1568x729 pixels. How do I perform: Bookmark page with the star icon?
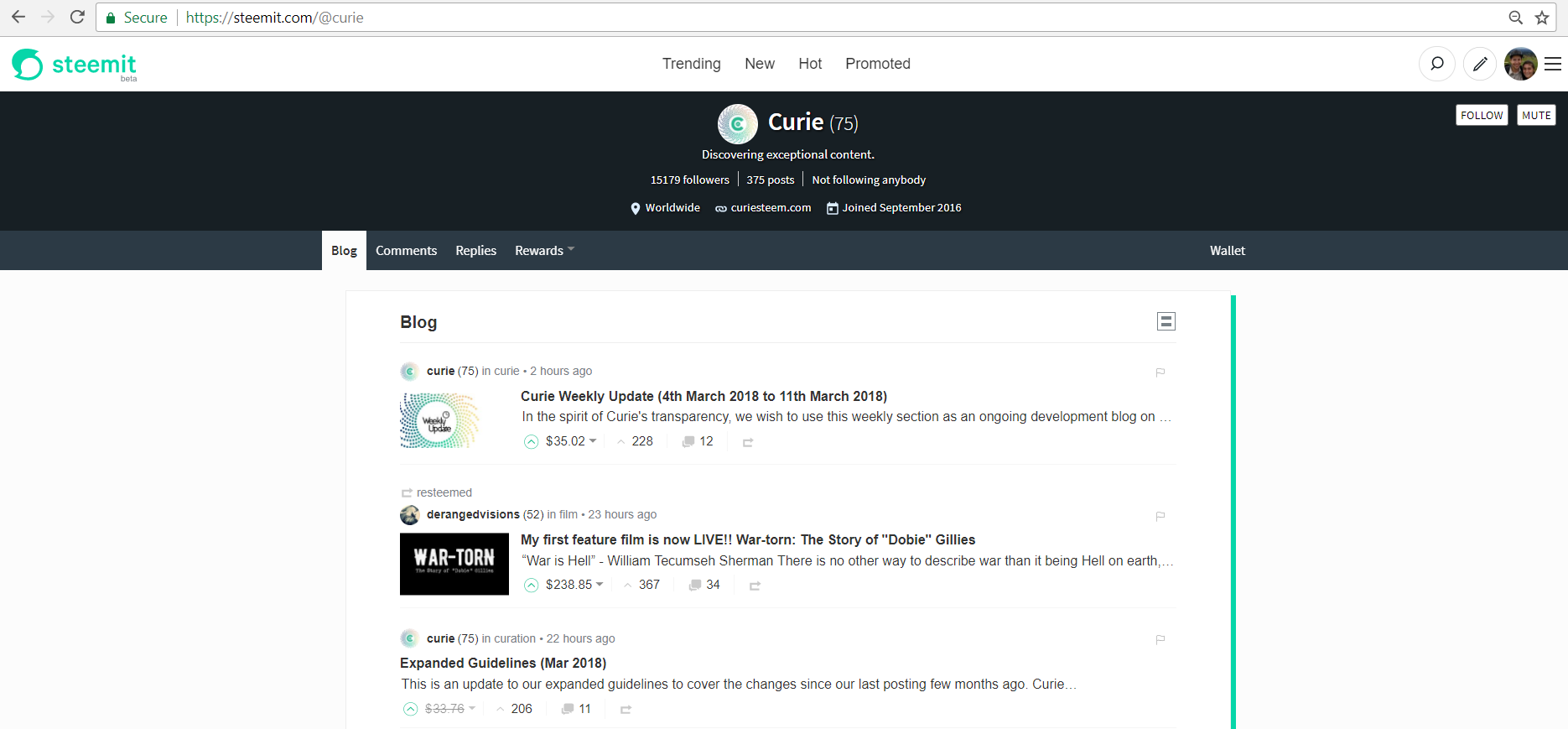click(1541, 18)
